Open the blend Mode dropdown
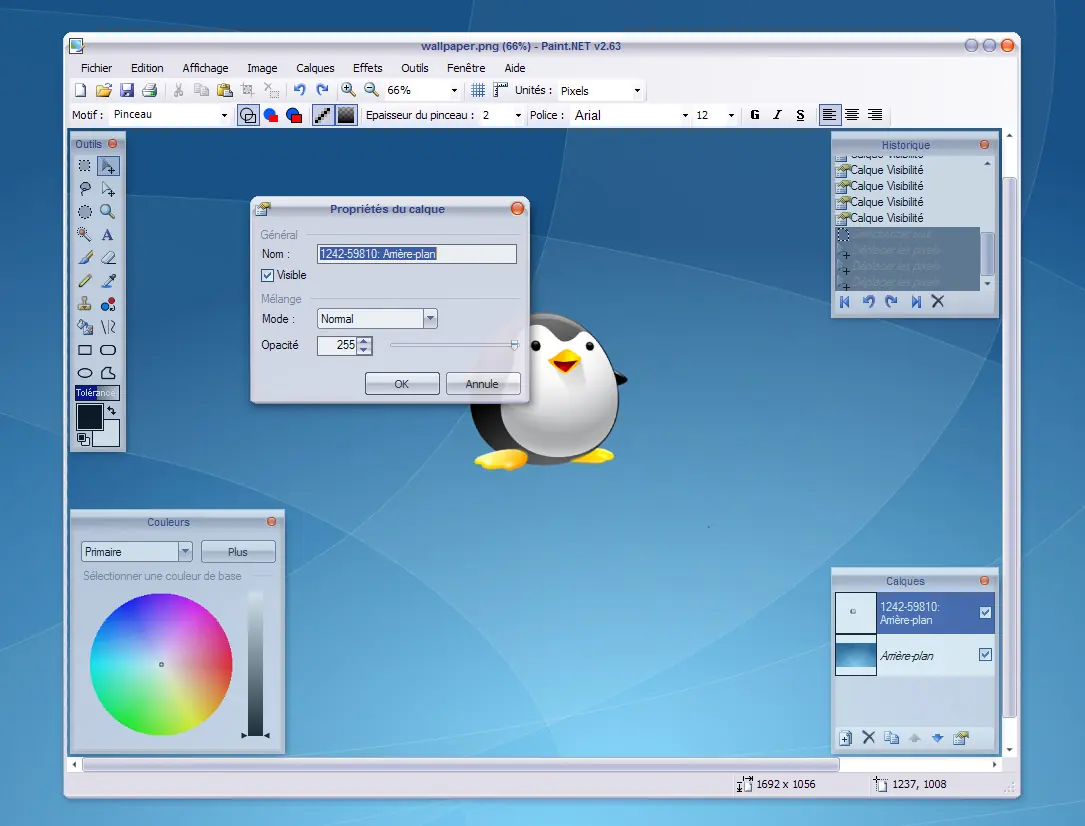This screenshot has height=826, width=1085. pyautogui.click(x=430, y=318)
